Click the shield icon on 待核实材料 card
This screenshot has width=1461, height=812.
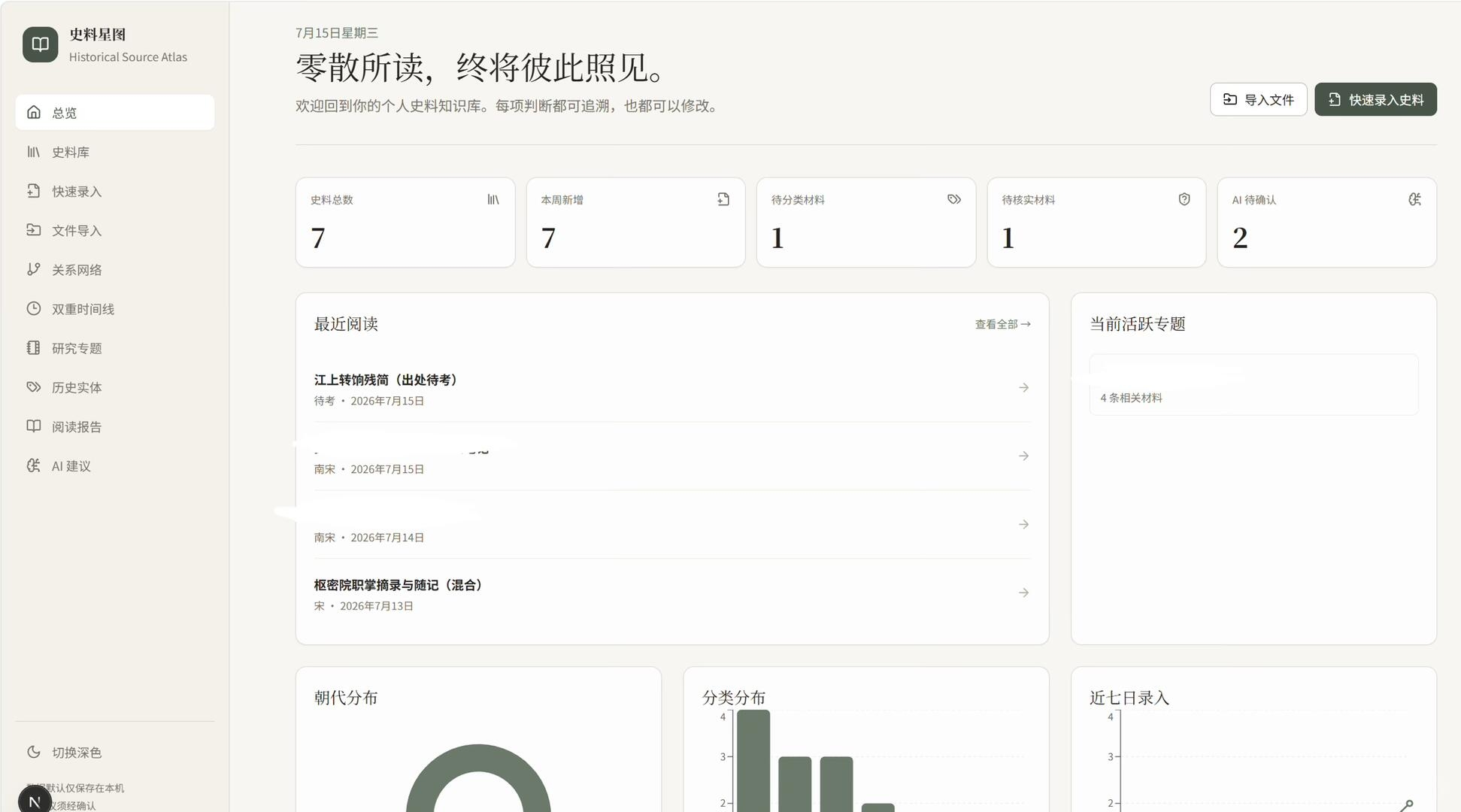pyautogui.click(x=1184, y=199)
